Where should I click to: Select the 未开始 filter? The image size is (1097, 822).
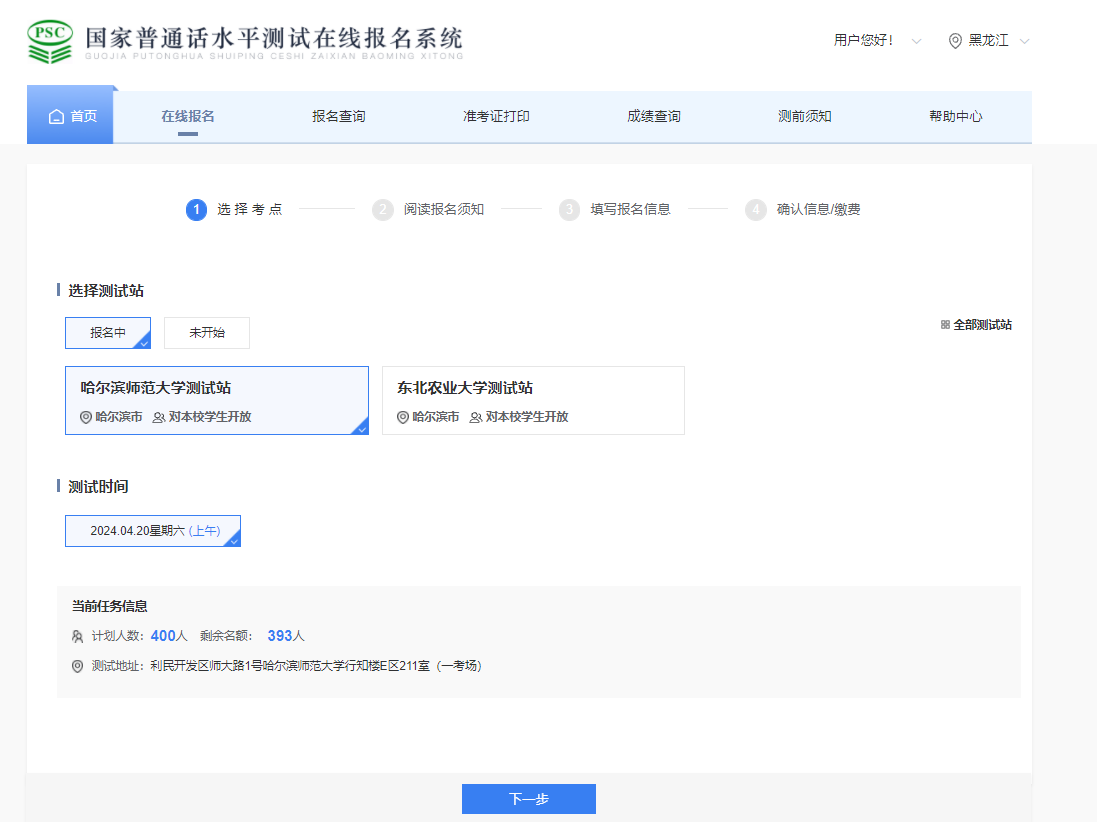206,333
